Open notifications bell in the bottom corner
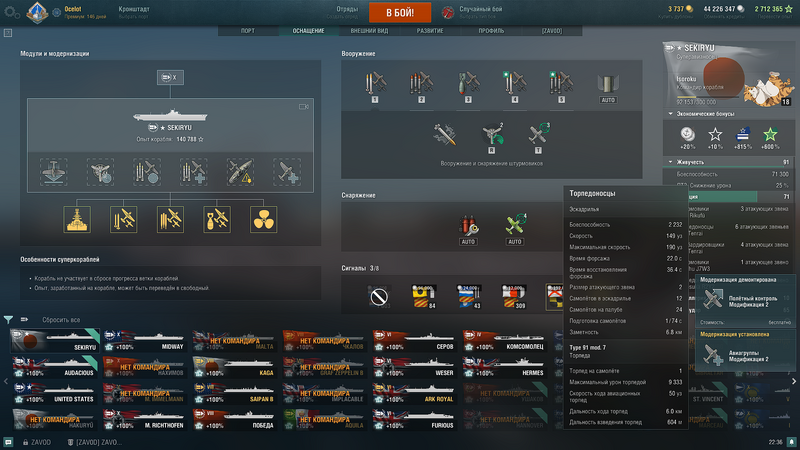 [x=791, y=442]
